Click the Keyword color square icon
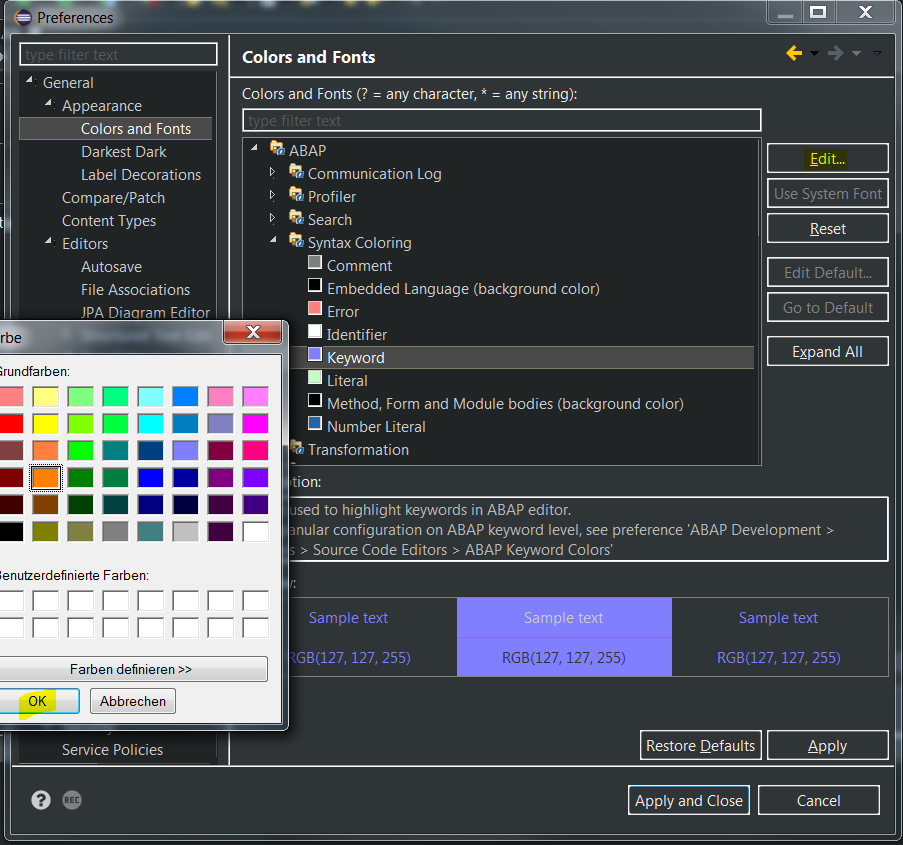 pos(315,355)
